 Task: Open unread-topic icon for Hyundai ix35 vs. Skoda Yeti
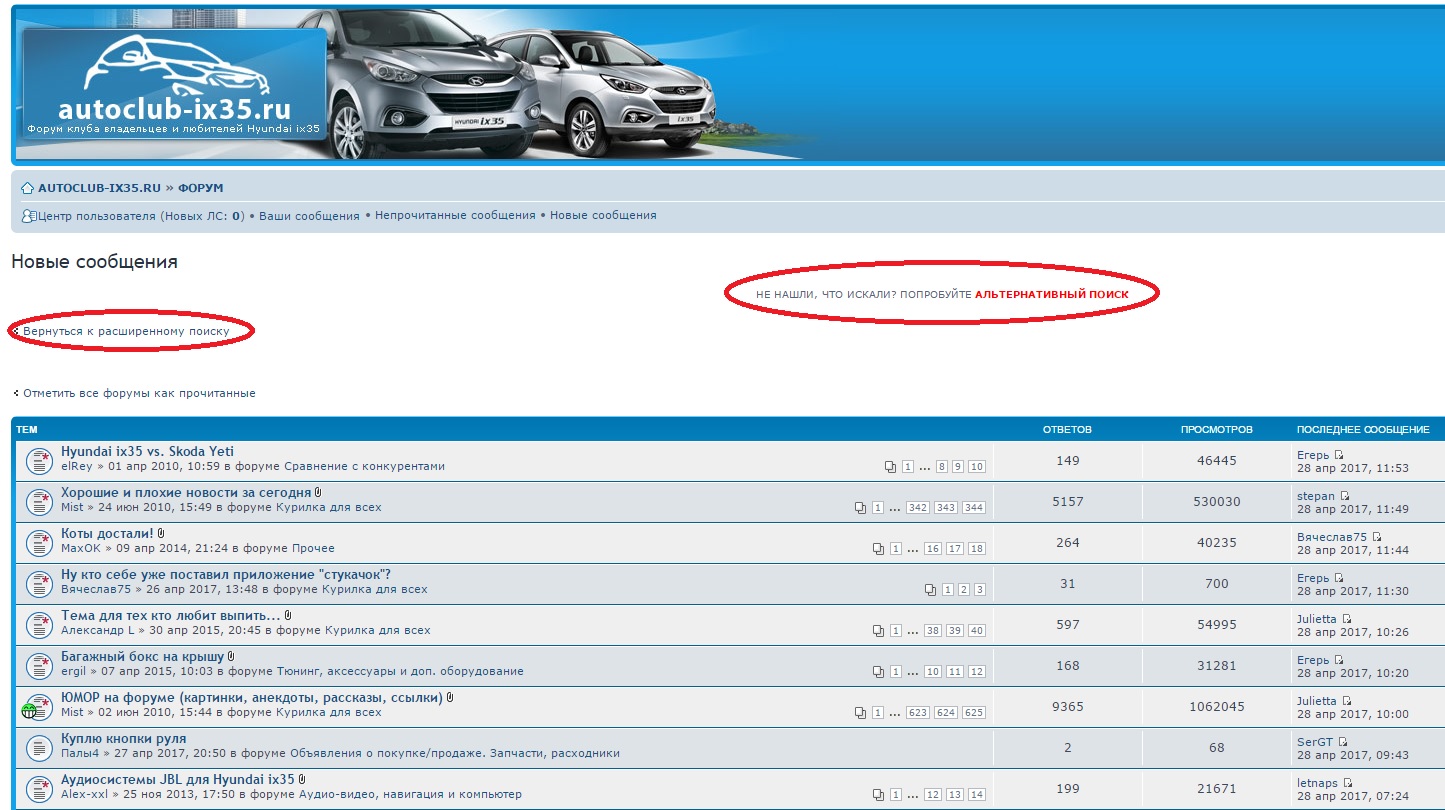click(38, 461)
